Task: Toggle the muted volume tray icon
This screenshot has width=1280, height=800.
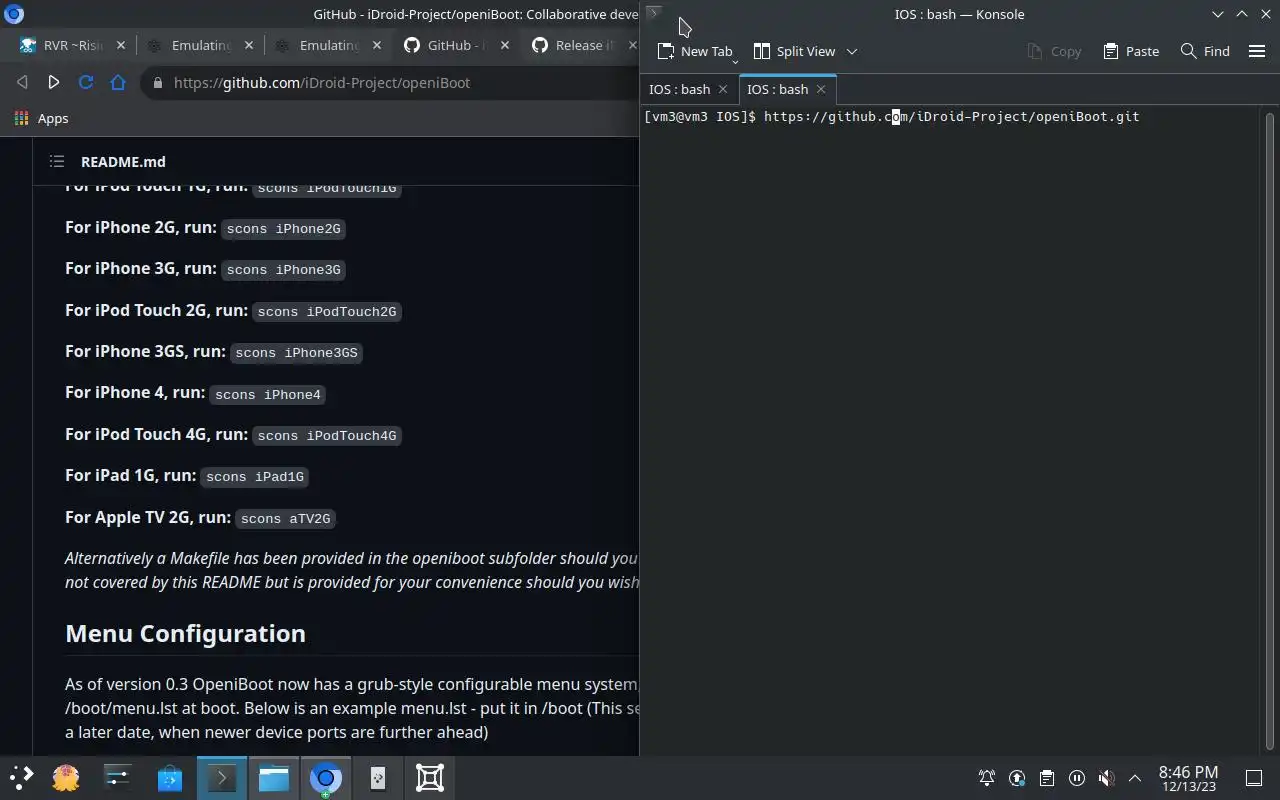Action: [1106, 778]
